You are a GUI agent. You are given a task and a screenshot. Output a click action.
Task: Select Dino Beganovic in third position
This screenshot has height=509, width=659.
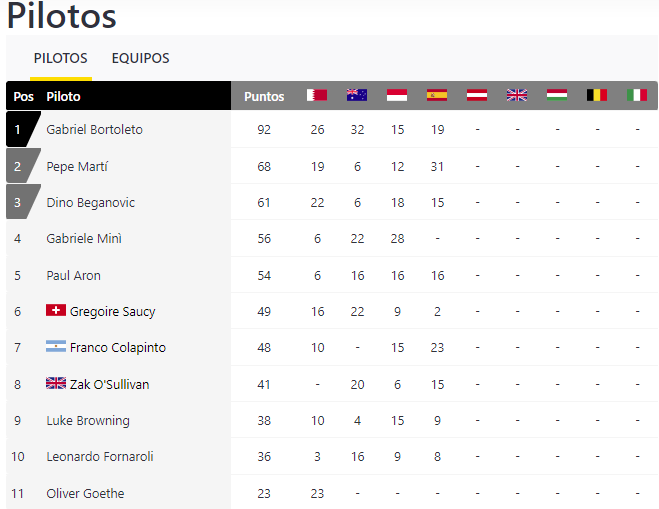click(x=90, y=203)
